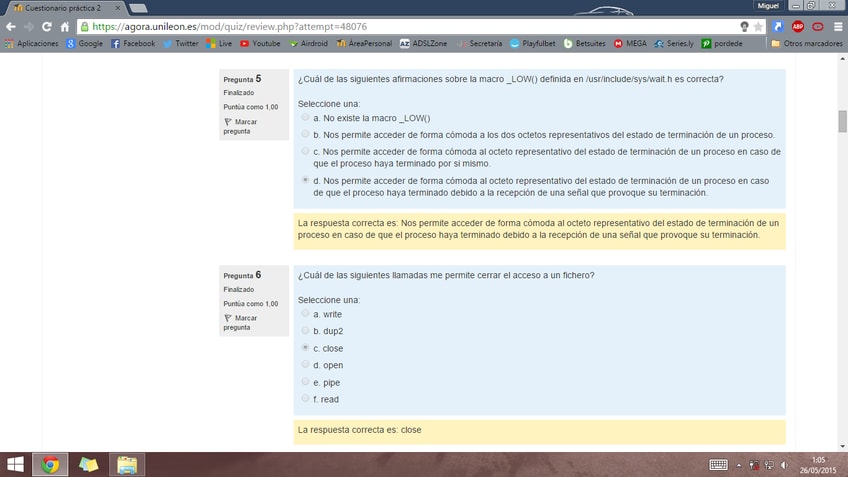
Task: Select radio option e. pipe
Action: [306, 382]
